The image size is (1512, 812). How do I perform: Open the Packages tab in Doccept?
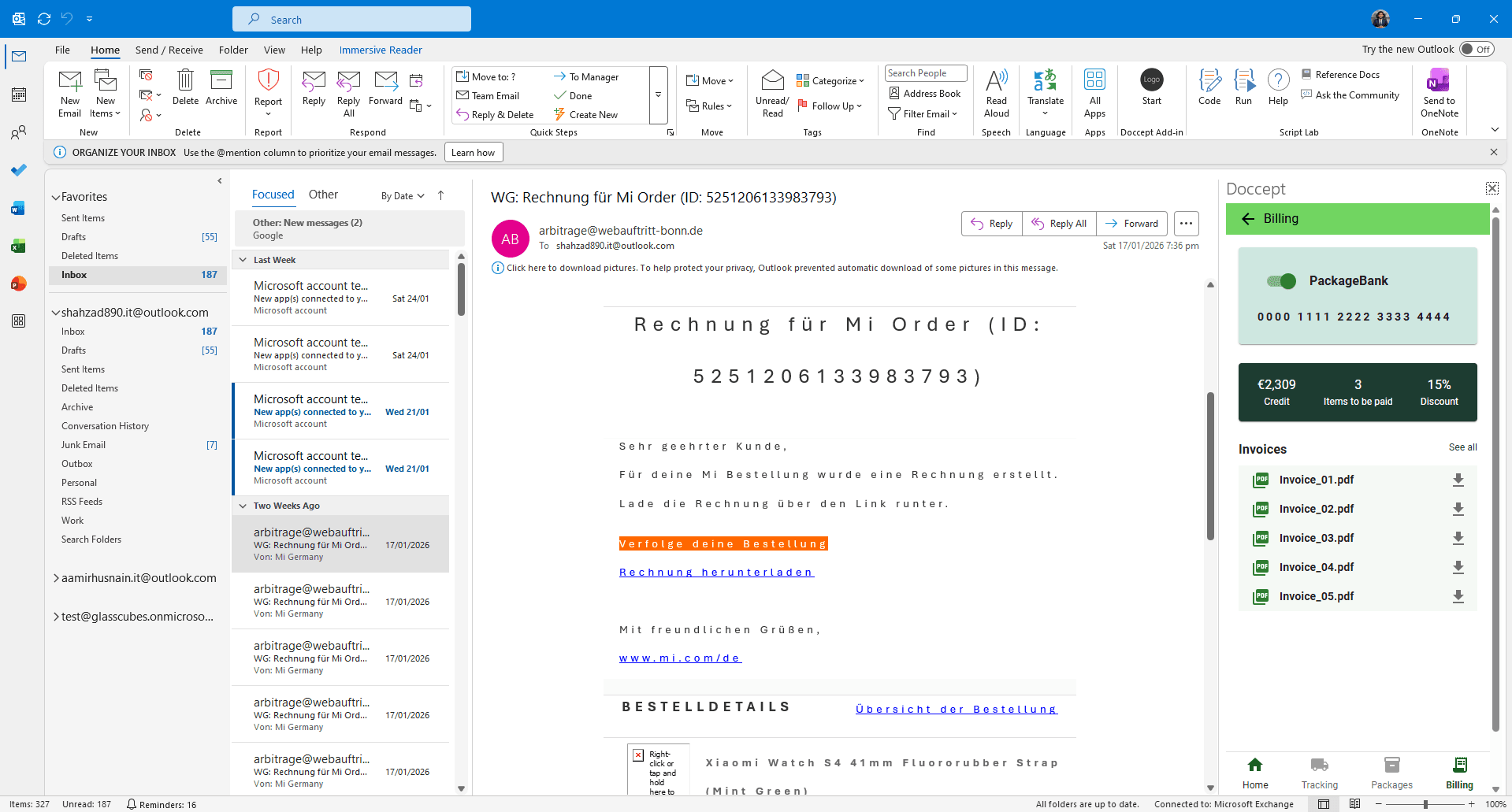(x=1391, y=773)
